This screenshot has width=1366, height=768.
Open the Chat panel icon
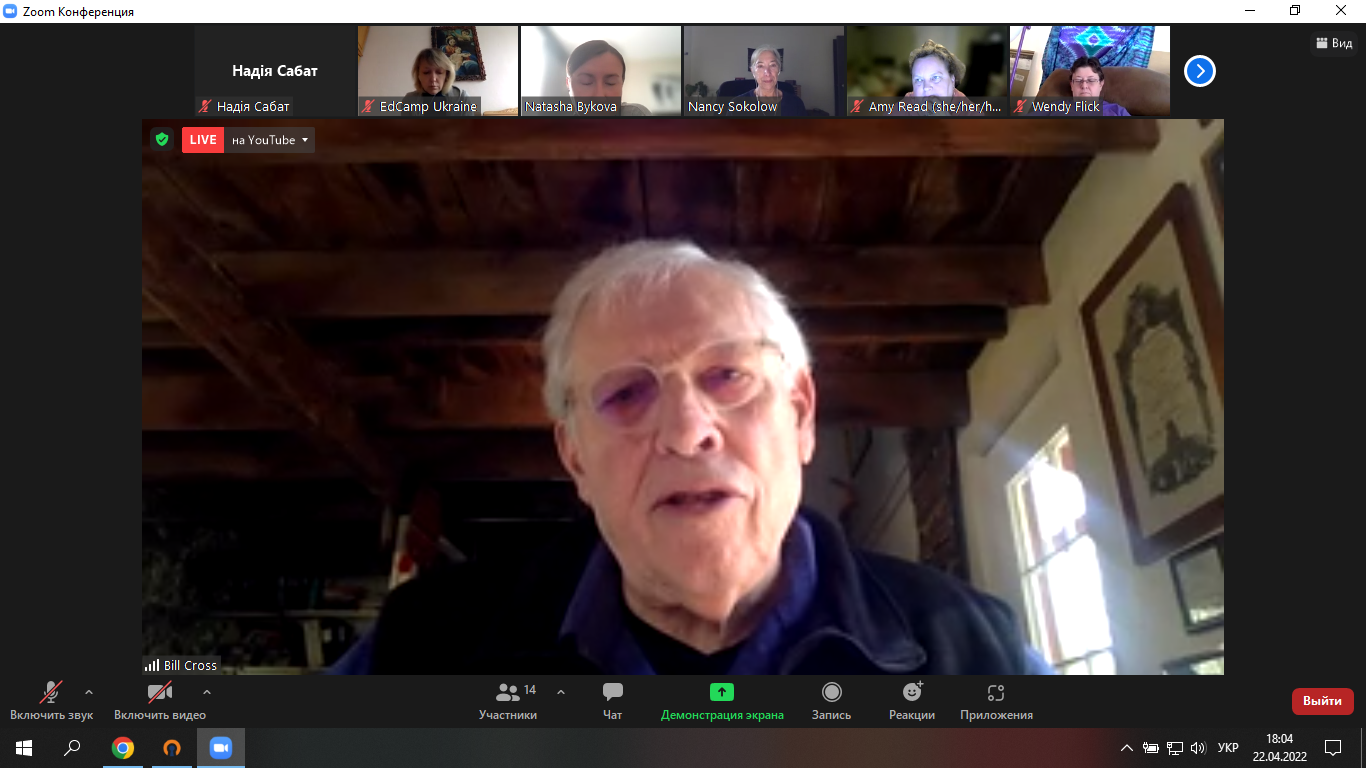[613, 692]
